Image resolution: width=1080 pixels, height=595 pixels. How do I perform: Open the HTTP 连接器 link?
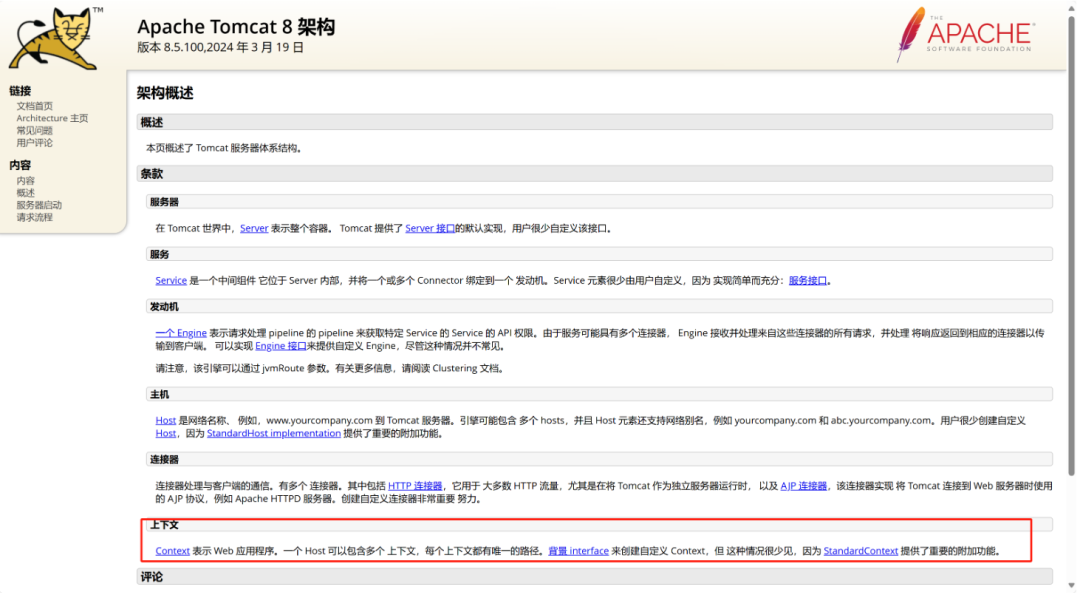[x=415, y=486]
